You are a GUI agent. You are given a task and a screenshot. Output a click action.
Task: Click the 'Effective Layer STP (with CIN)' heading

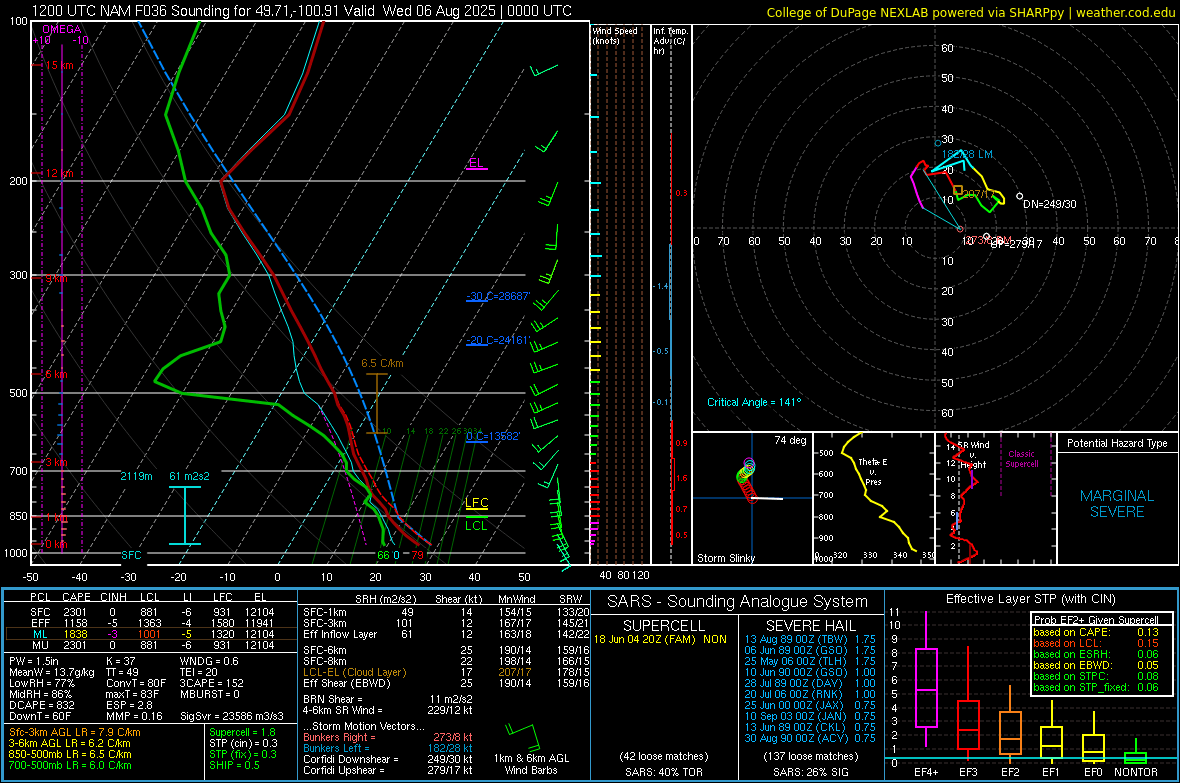coord(1031,599)
